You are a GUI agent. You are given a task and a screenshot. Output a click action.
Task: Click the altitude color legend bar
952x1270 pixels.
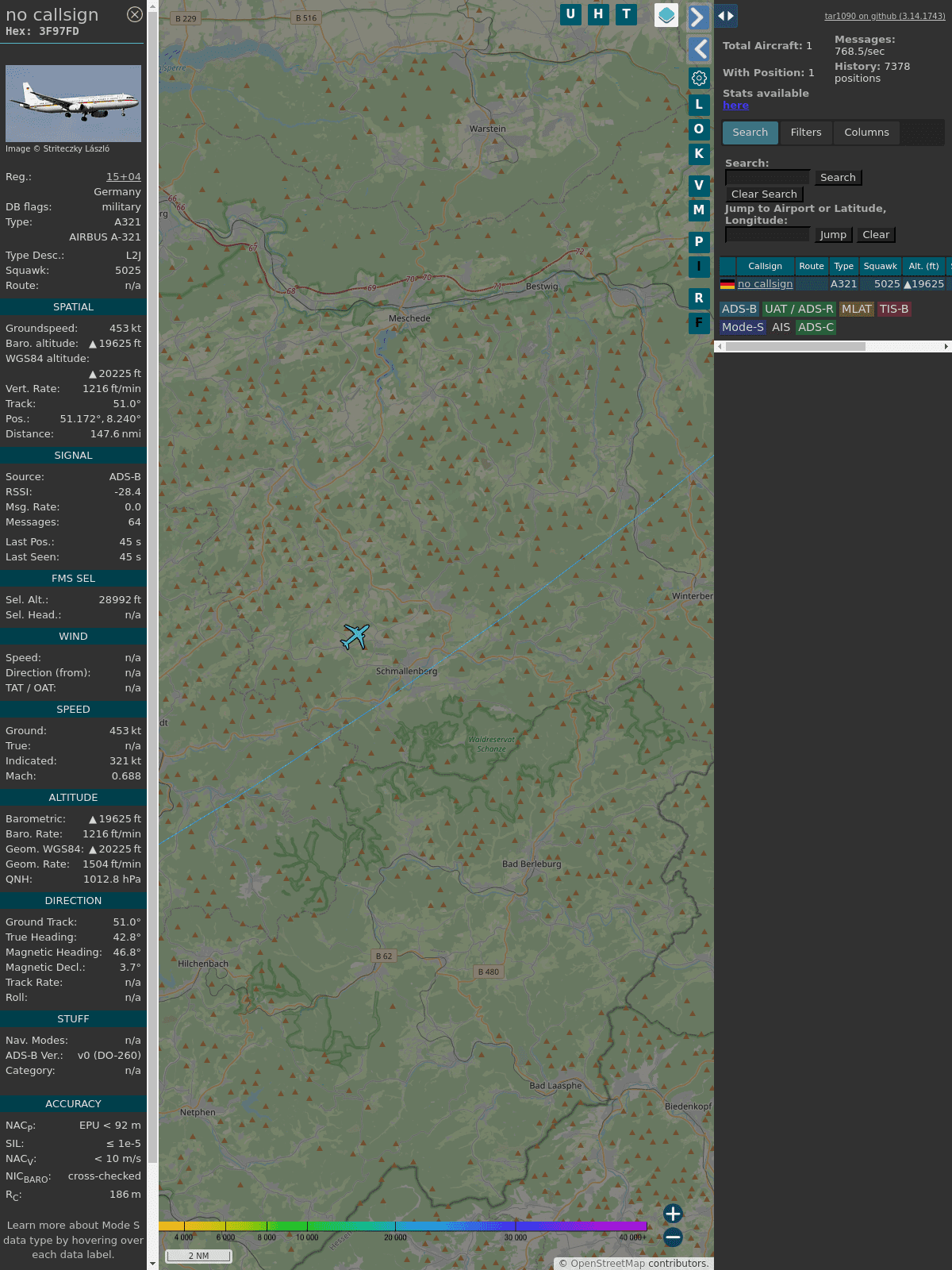[403, 1226]
